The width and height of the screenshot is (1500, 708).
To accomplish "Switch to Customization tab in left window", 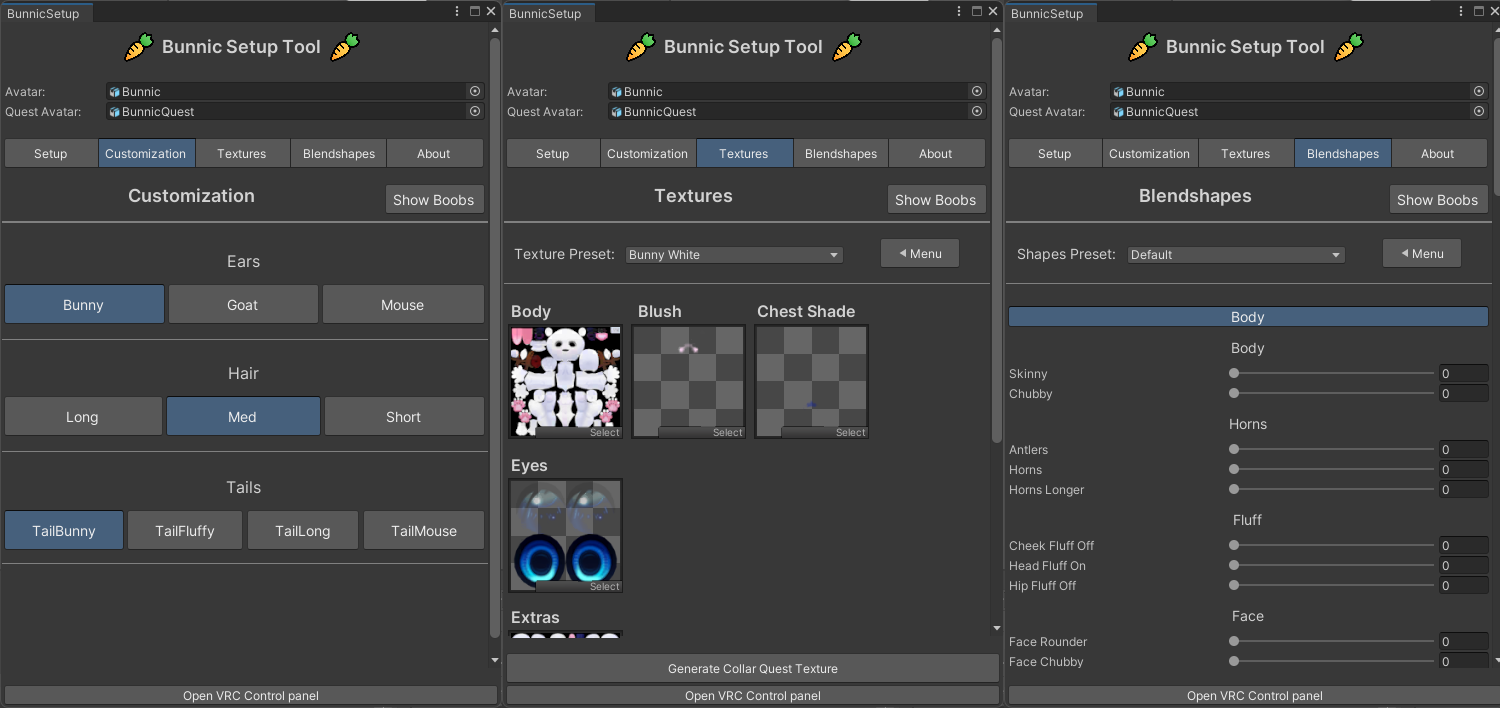I will (146, 153).
